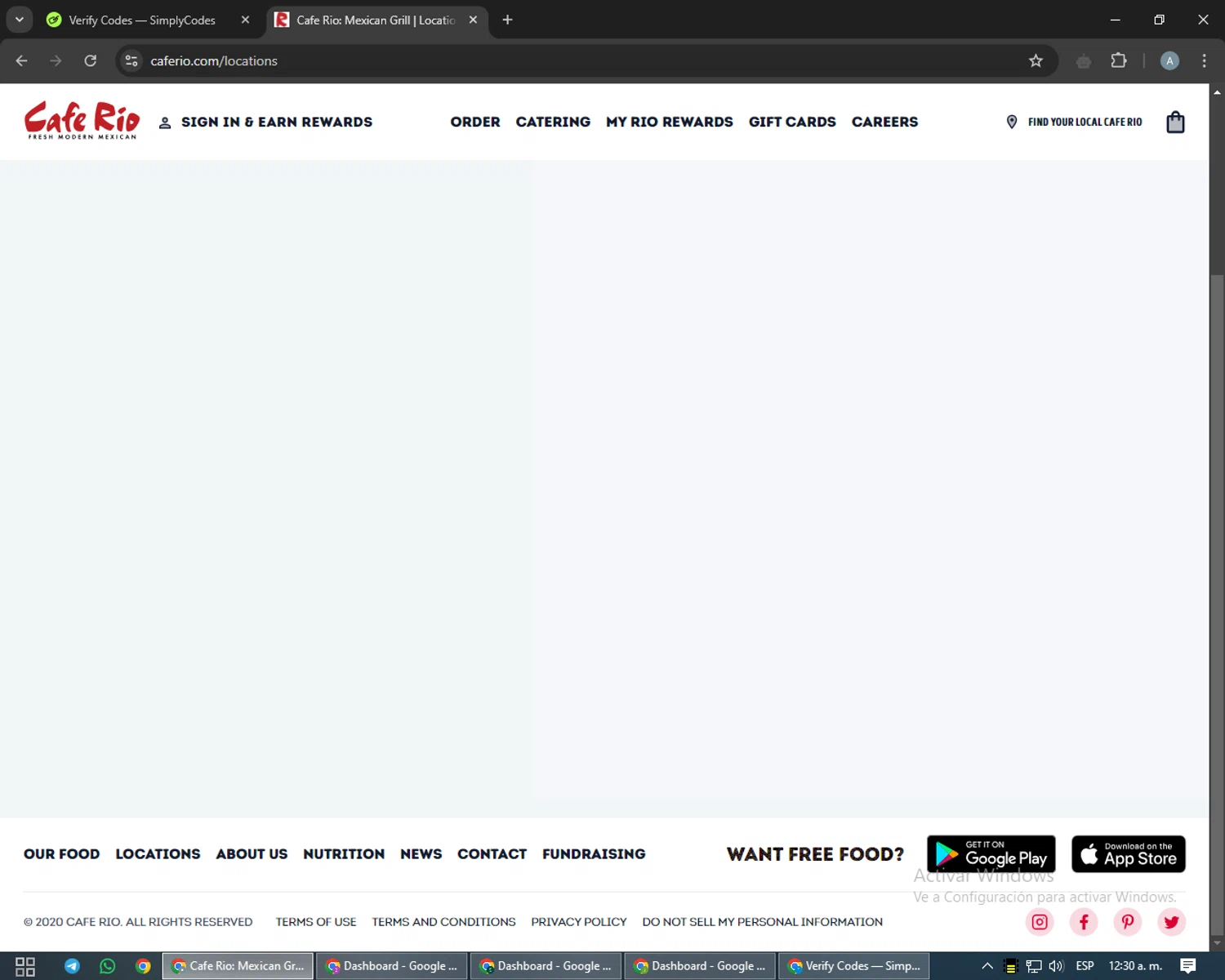Open Cafe Rio's Instagram page

tap(1040, 922)
